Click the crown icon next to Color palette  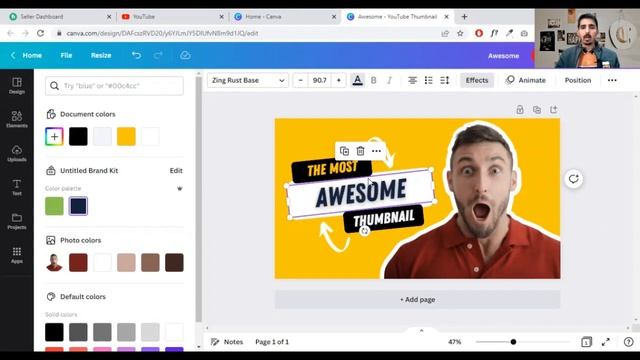(x=180, y=189)
